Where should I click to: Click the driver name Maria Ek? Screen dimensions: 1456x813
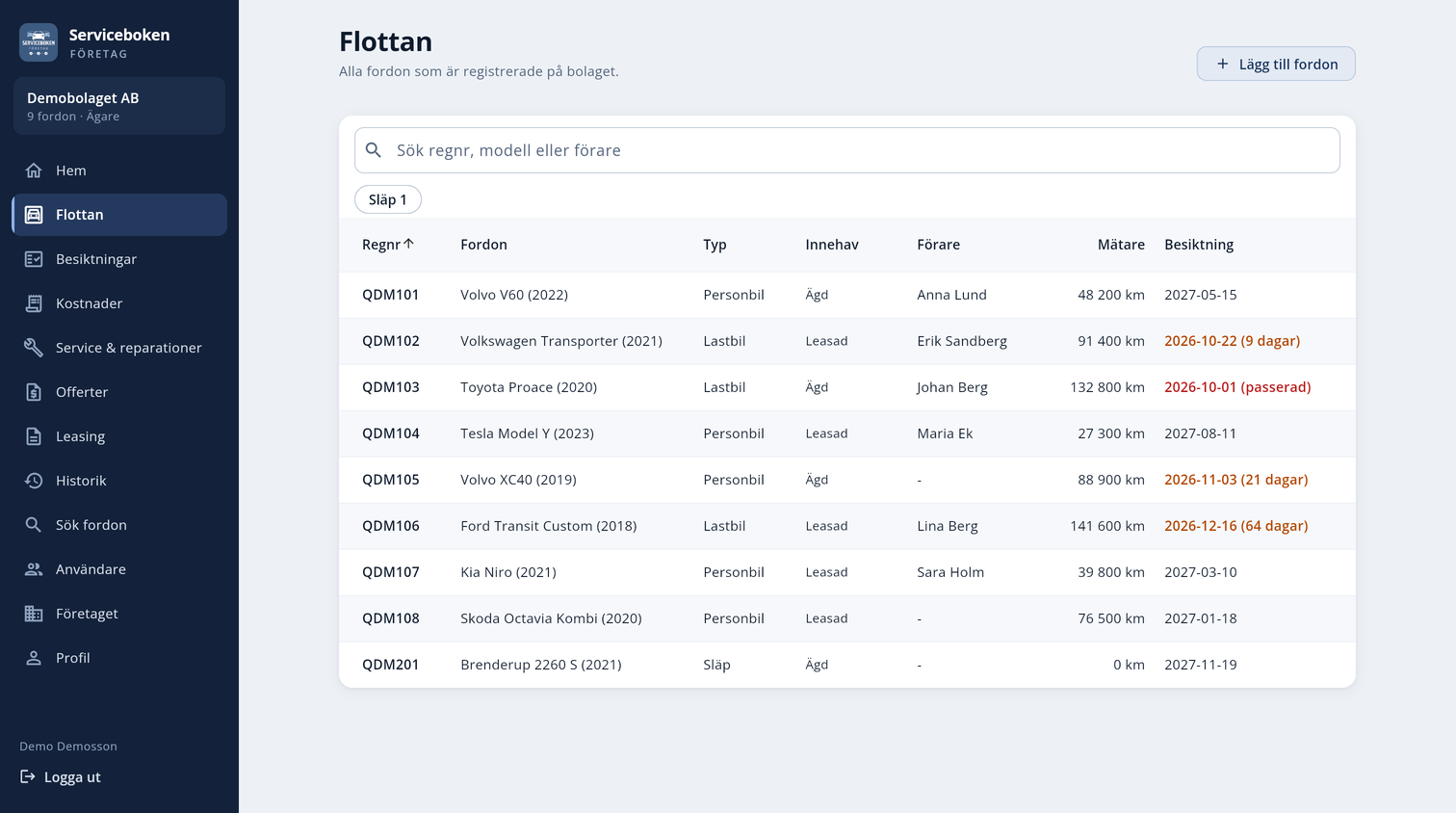tap(945, 433)
